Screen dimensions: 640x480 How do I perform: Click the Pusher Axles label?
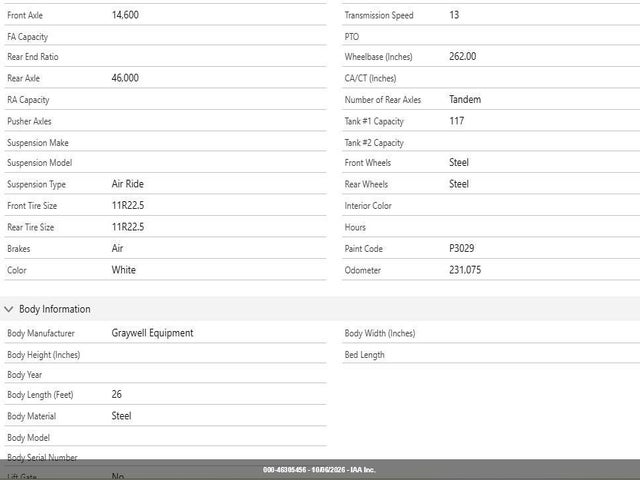click(29, 121)
